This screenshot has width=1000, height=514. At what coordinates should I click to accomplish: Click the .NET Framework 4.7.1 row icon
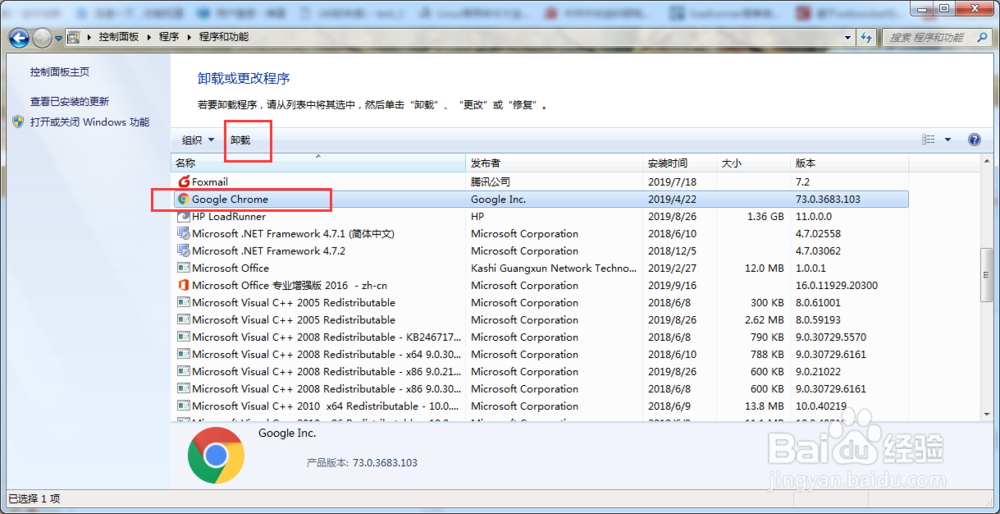tap(184, 233)
